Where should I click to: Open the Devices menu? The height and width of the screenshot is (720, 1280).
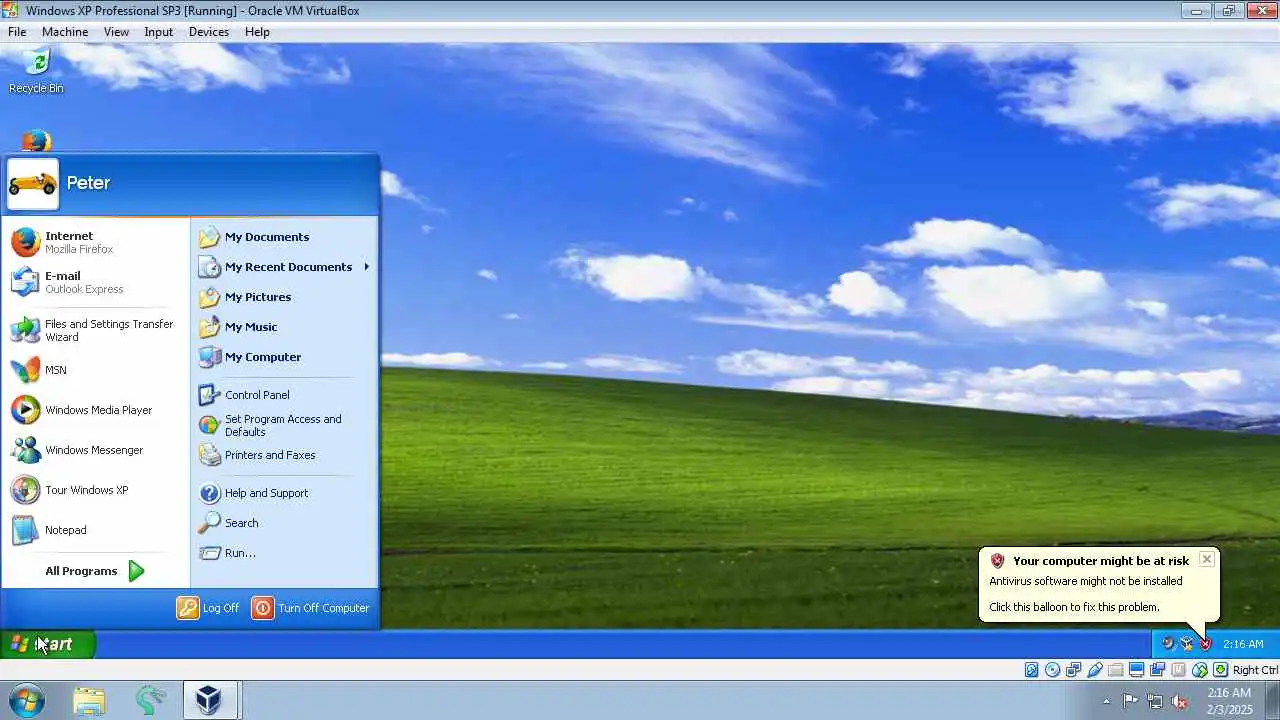209,32
